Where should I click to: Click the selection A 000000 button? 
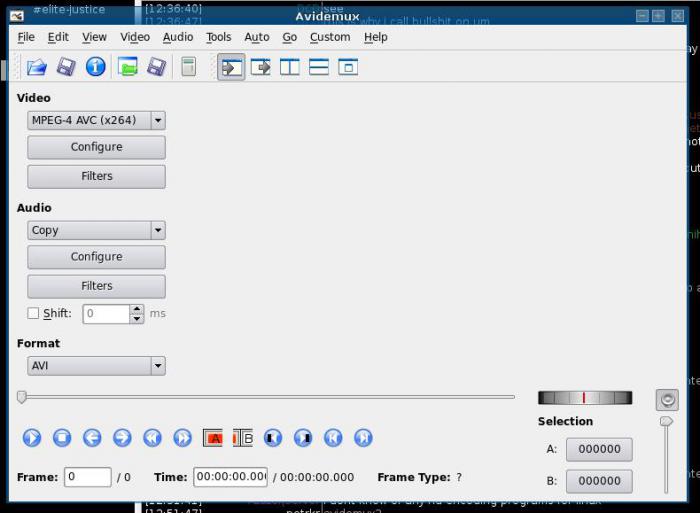599,449
